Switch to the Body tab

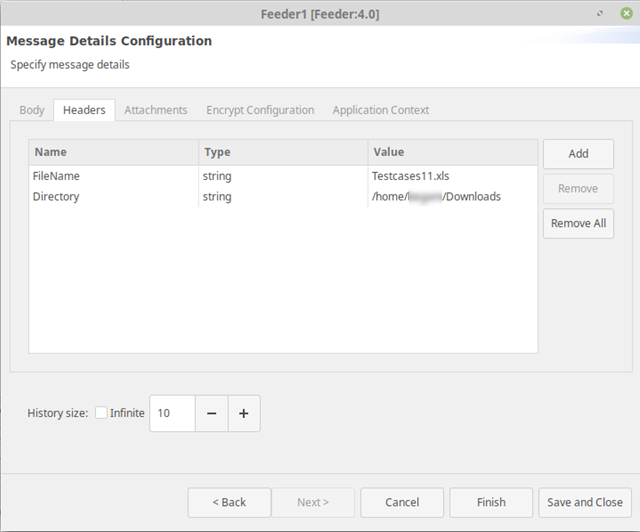coord(32,110)
